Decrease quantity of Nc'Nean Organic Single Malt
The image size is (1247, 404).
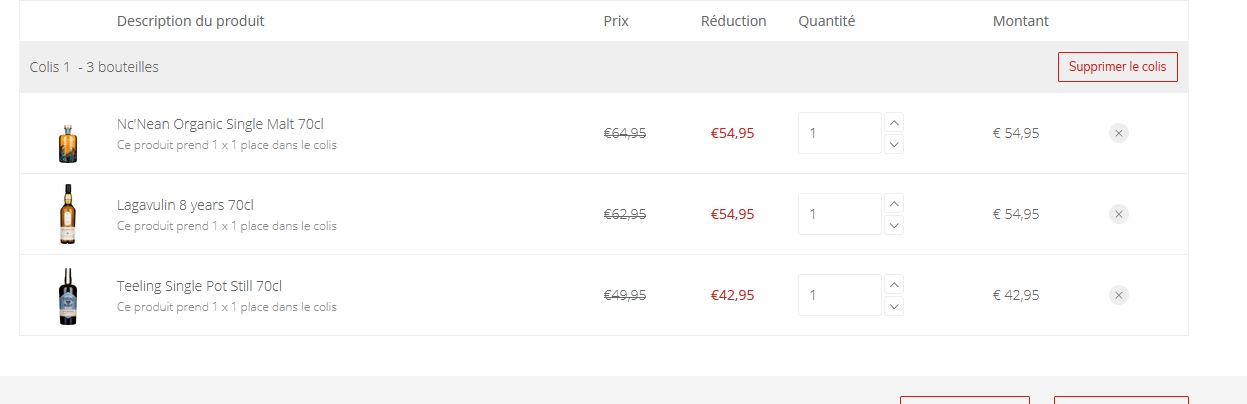click(895, 144)
